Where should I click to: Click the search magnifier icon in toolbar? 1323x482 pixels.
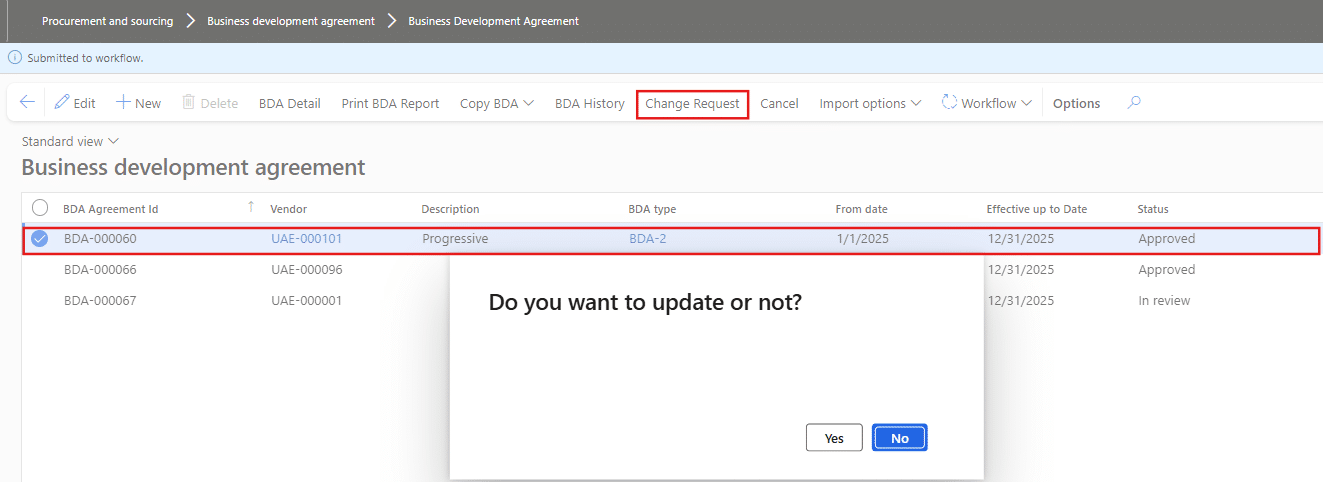[1134, 103]
